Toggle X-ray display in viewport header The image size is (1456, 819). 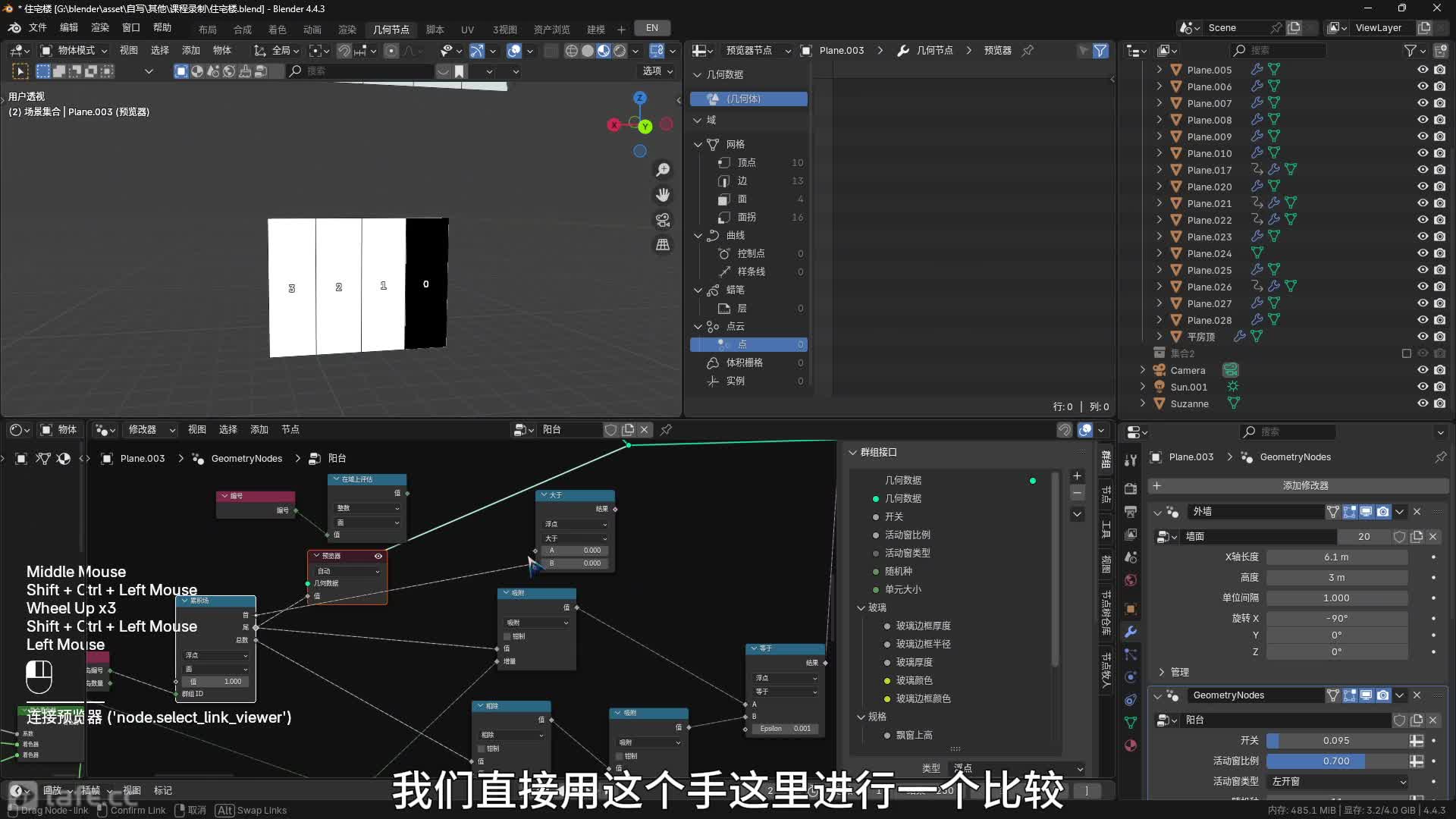coord(551,51)
